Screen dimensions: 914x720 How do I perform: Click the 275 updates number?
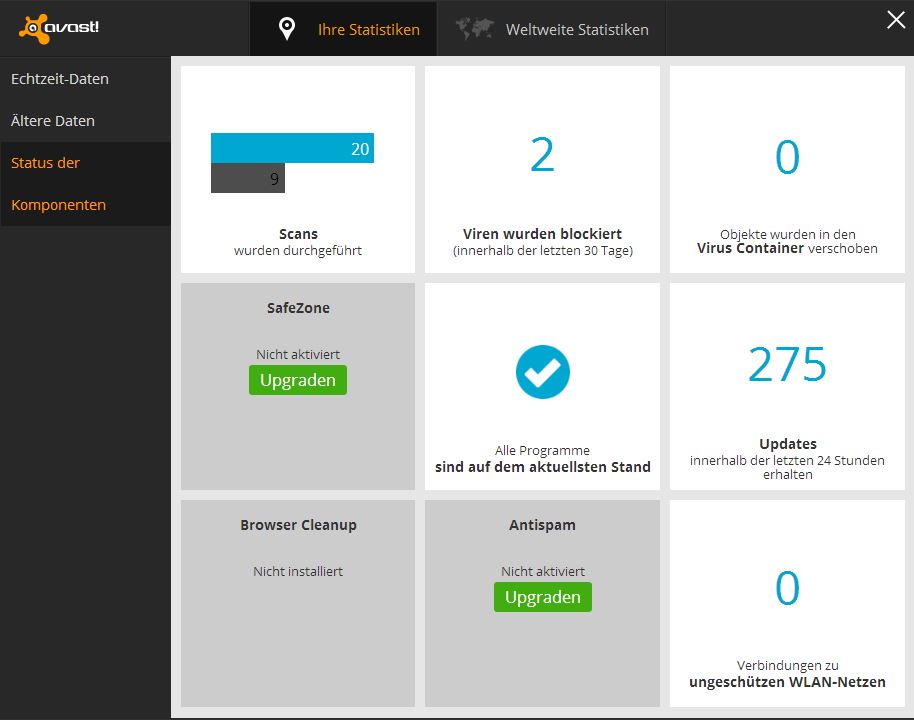point(787,364)
